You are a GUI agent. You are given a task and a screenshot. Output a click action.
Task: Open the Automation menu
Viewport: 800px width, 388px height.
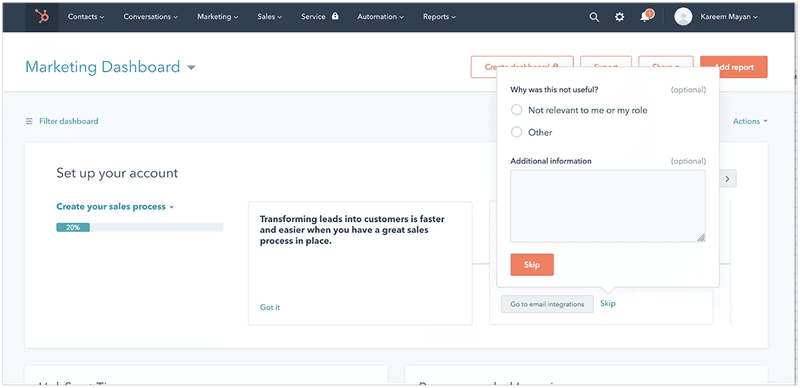[380, 17]
